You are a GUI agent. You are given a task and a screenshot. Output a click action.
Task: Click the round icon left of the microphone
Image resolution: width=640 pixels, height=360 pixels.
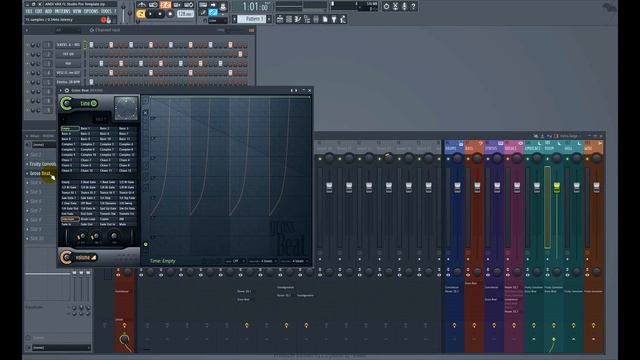(x=386, y=6)
